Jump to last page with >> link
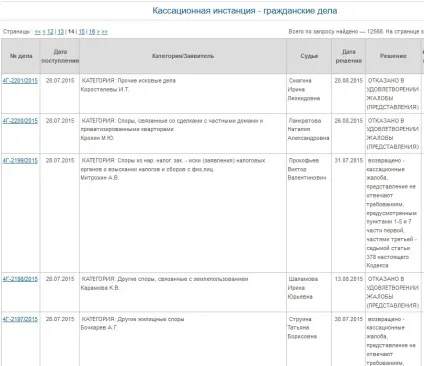 click(x=105, y=32)
